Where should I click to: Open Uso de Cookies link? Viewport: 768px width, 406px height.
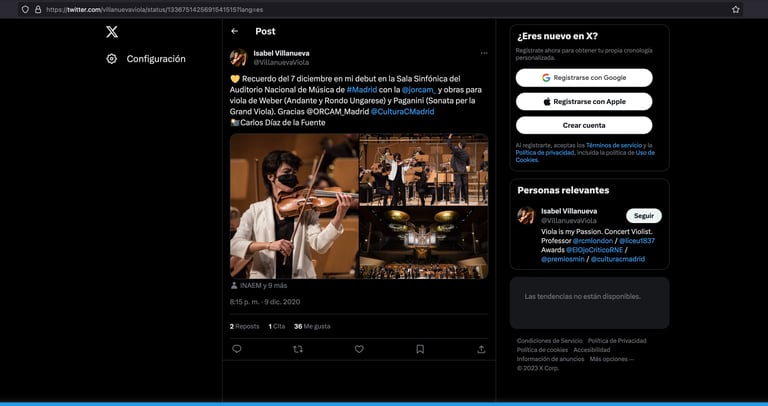pos(585,156)
